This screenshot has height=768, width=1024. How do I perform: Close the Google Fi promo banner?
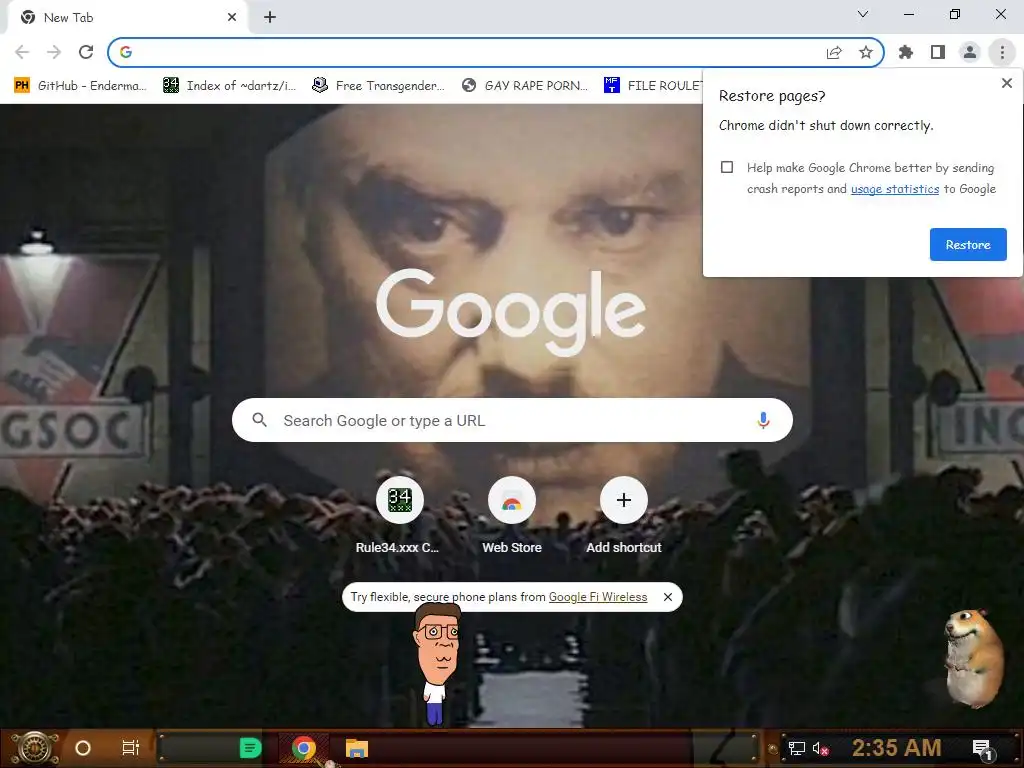667,597
